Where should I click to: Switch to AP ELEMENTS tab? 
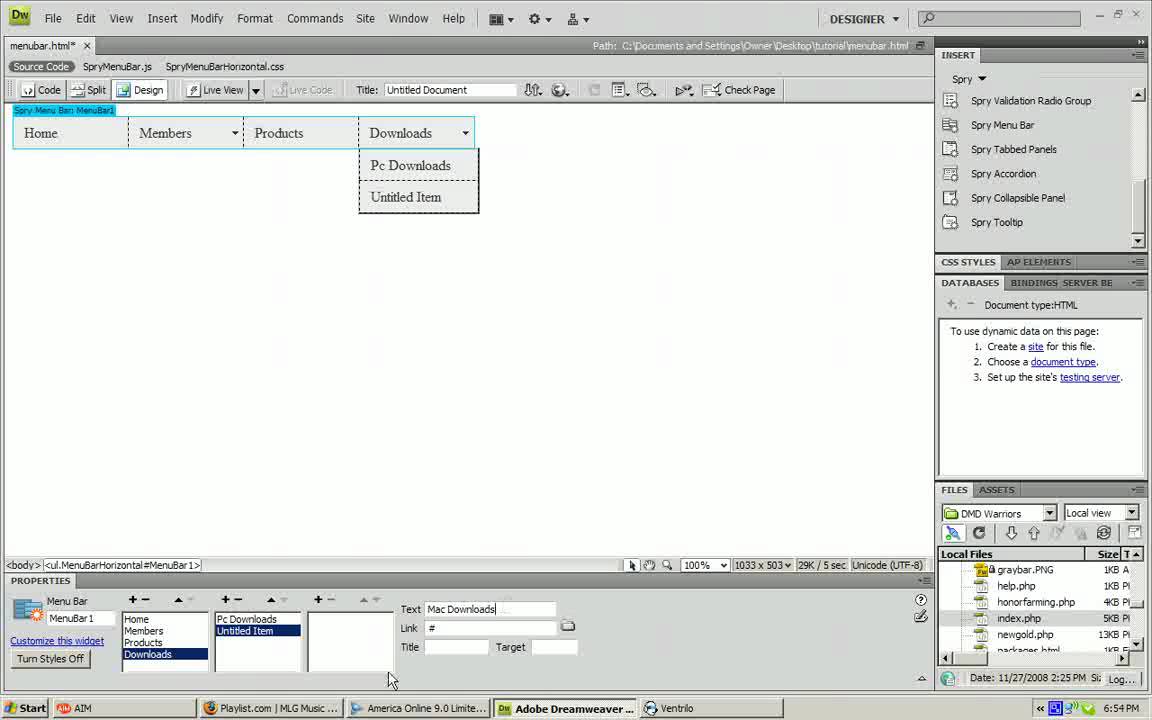[1039, 262]
